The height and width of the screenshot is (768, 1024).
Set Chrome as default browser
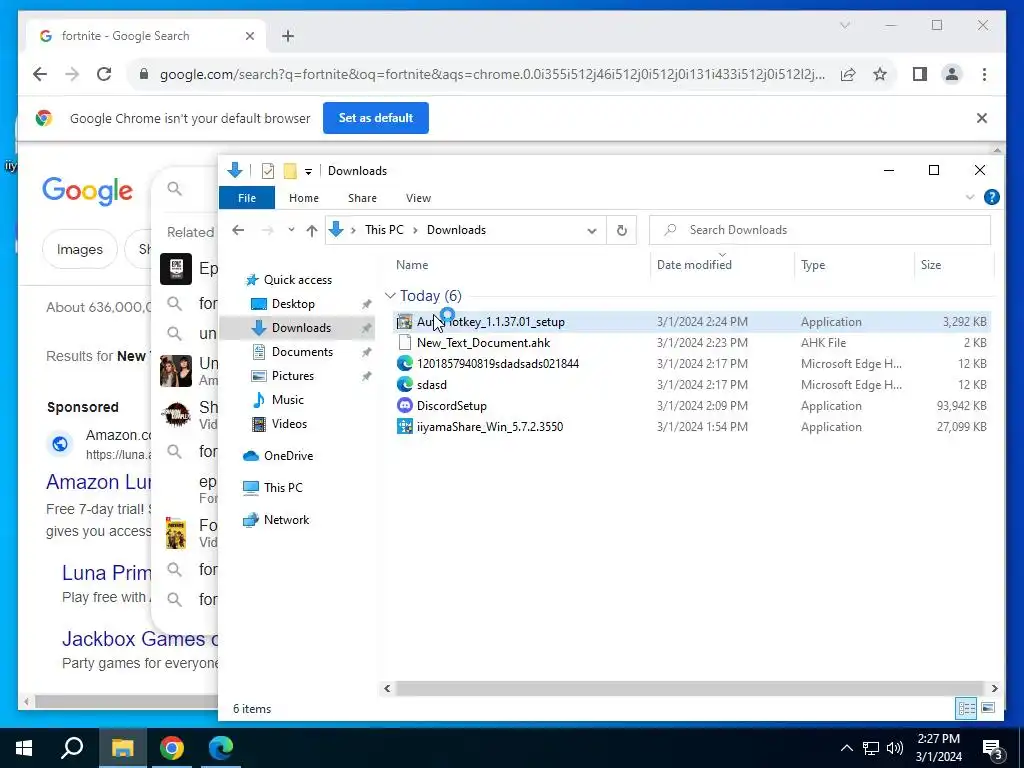pos(376,118)
